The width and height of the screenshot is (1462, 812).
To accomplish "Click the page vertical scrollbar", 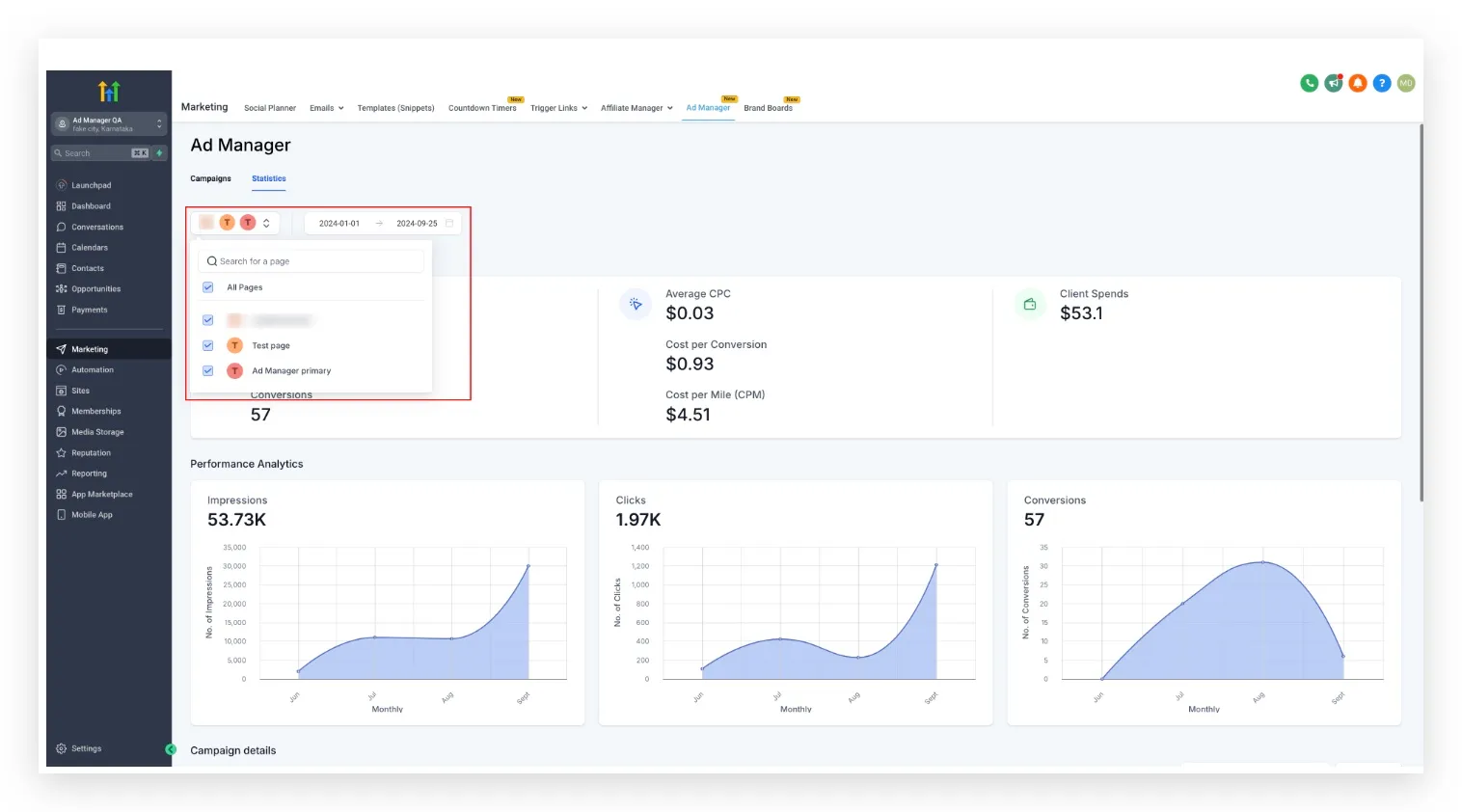I will [x=1421, y=312].
